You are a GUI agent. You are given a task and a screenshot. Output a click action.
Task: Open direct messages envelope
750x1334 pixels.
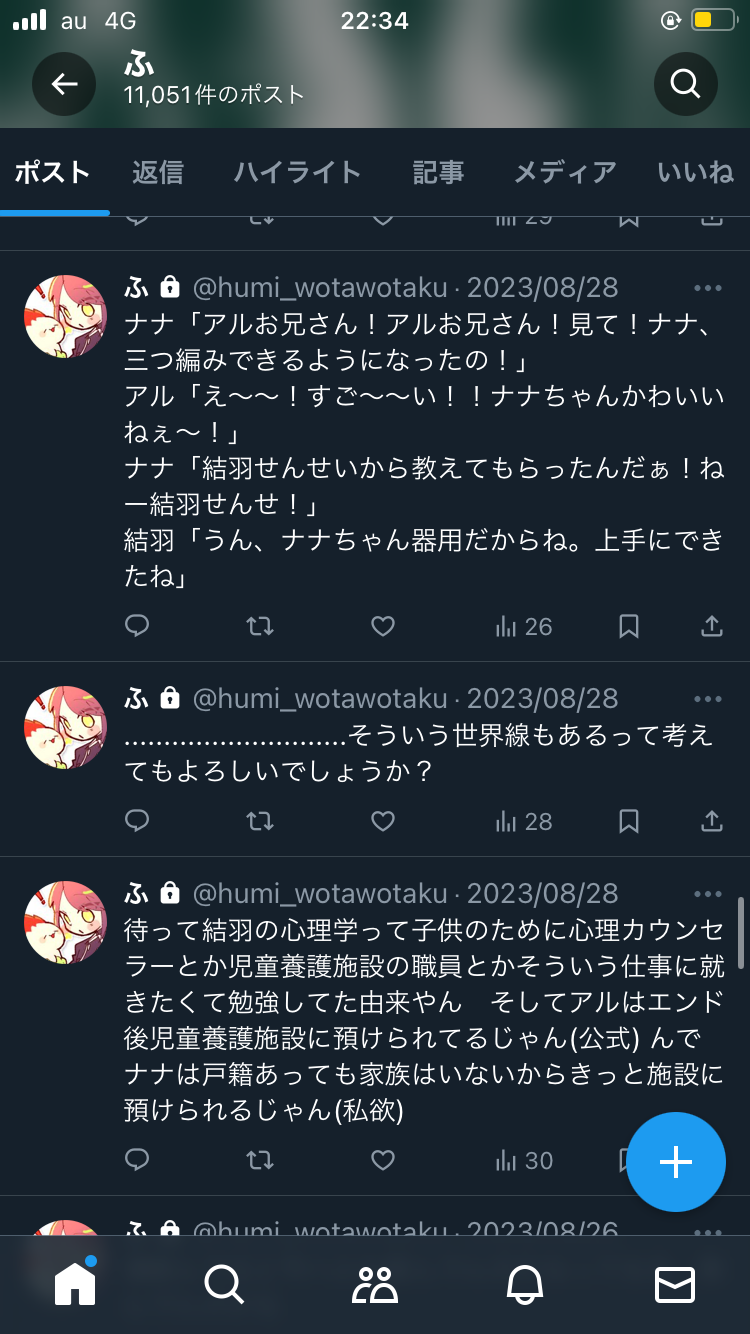click(675, 1285)
